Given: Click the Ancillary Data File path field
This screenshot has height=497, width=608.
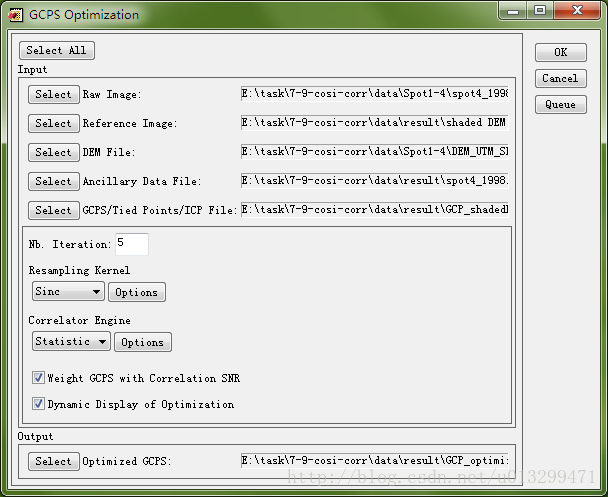Looking at the screenshot, I should 375,181.
